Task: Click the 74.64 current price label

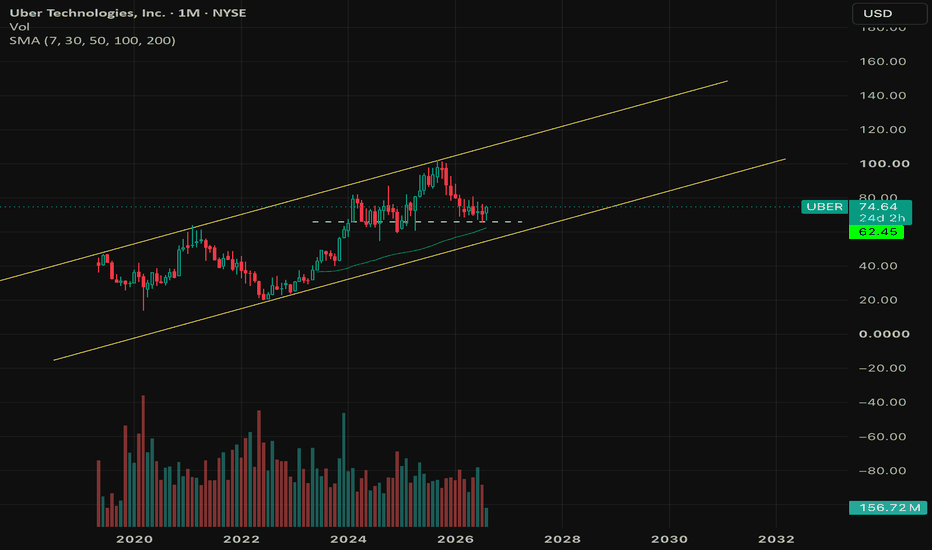Action: [x=878, y=206]
